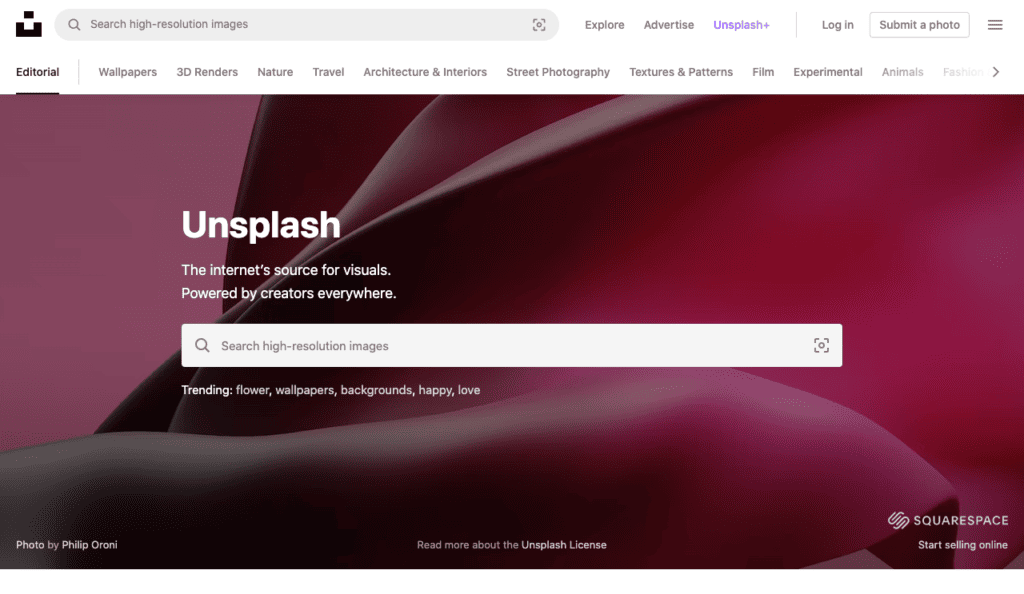This screenshot has width=1024, height=594.
Task: Search trending term wallpapers
Action: 304,390
